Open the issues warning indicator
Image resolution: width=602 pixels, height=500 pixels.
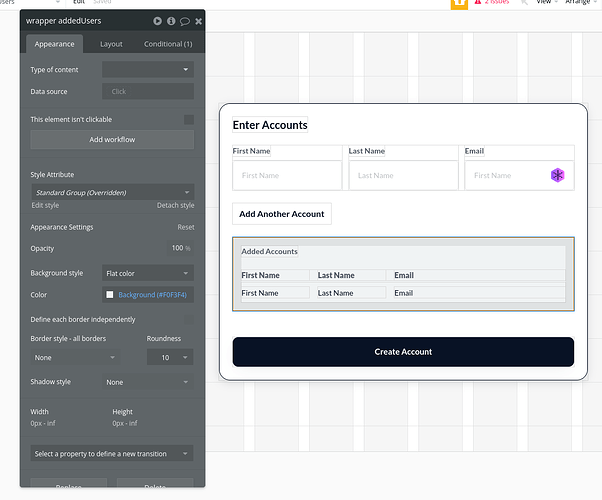[492, 2]
